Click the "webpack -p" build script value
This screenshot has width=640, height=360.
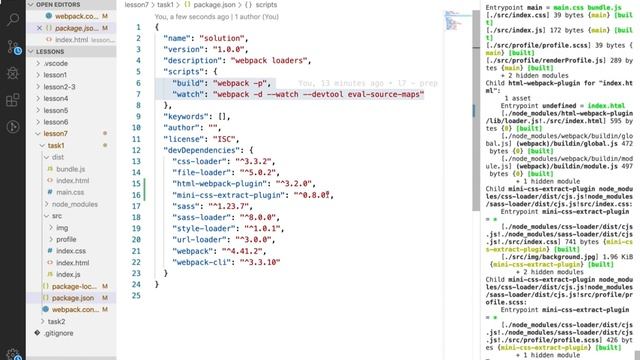[x=239, y=83]
